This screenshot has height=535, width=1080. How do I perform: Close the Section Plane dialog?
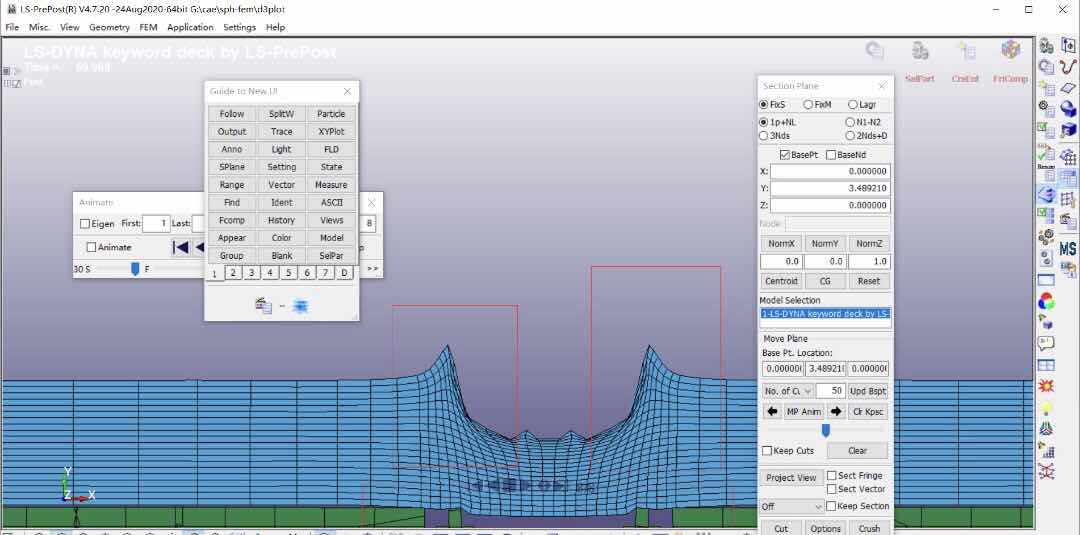[x=882, y=86]
